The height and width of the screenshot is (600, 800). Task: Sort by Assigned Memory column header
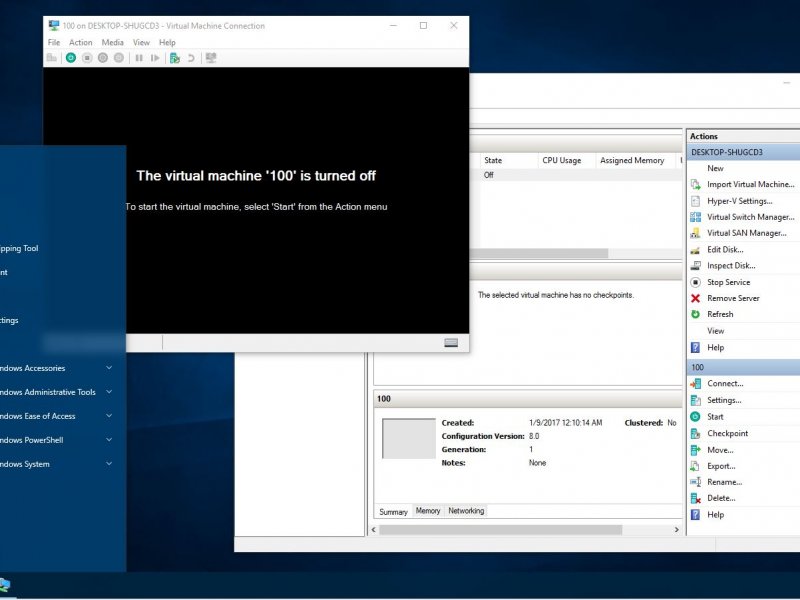point(636,160)
